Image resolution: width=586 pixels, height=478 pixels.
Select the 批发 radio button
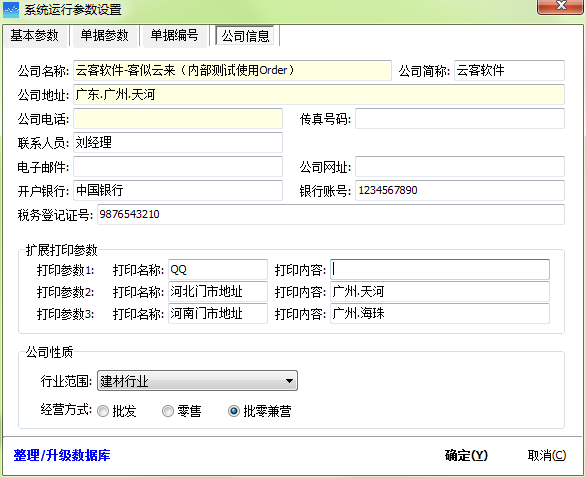click(x=103, y=411)
